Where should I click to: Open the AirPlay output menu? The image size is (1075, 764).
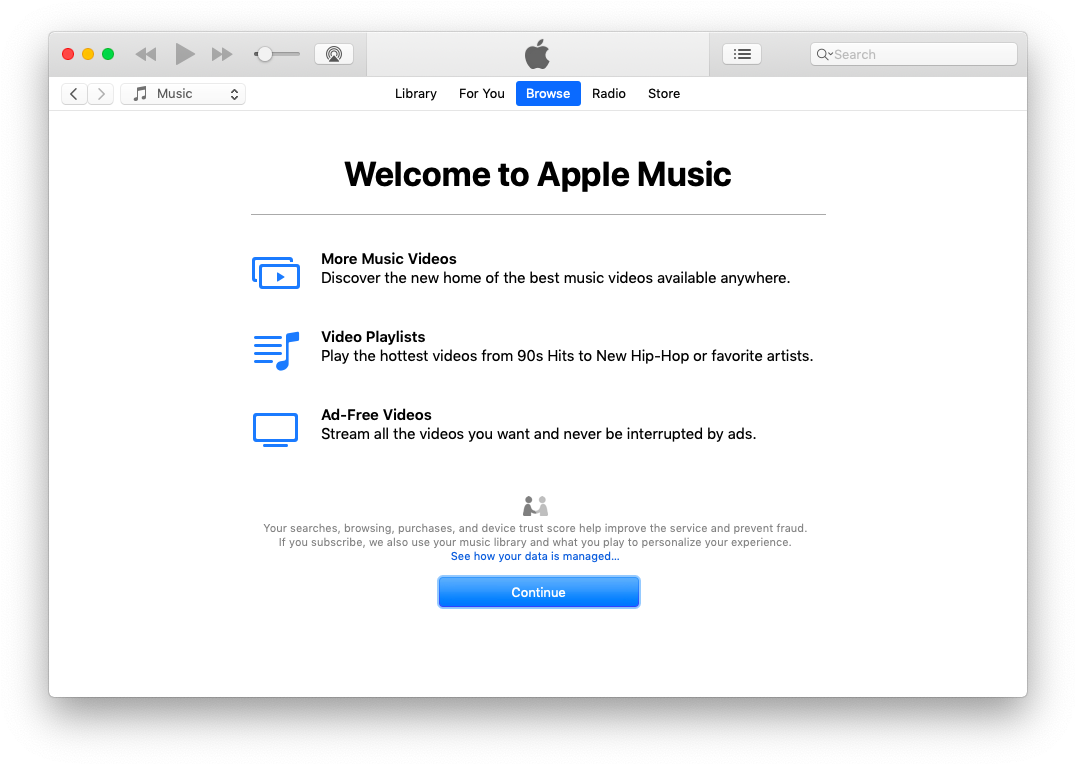[x=334, y=54]
